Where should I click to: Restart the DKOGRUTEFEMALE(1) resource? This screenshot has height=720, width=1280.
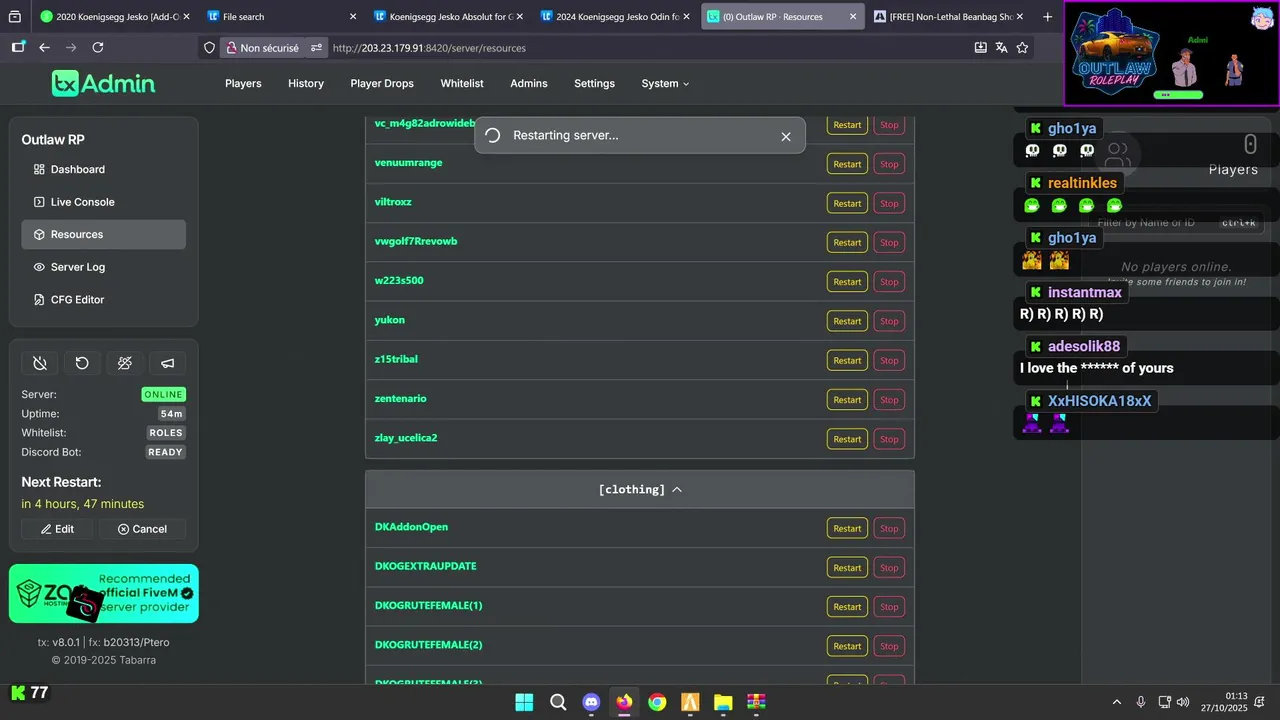(847, 607)
